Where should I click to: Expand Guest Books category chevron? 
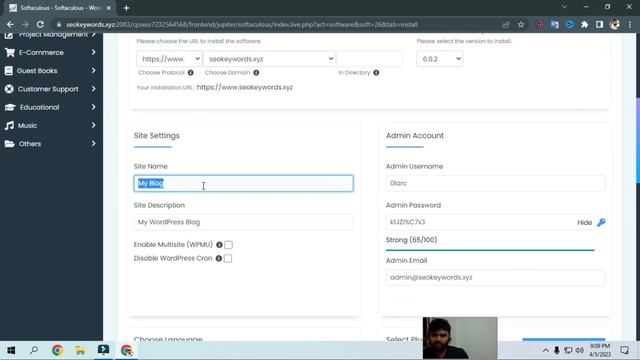93,71
